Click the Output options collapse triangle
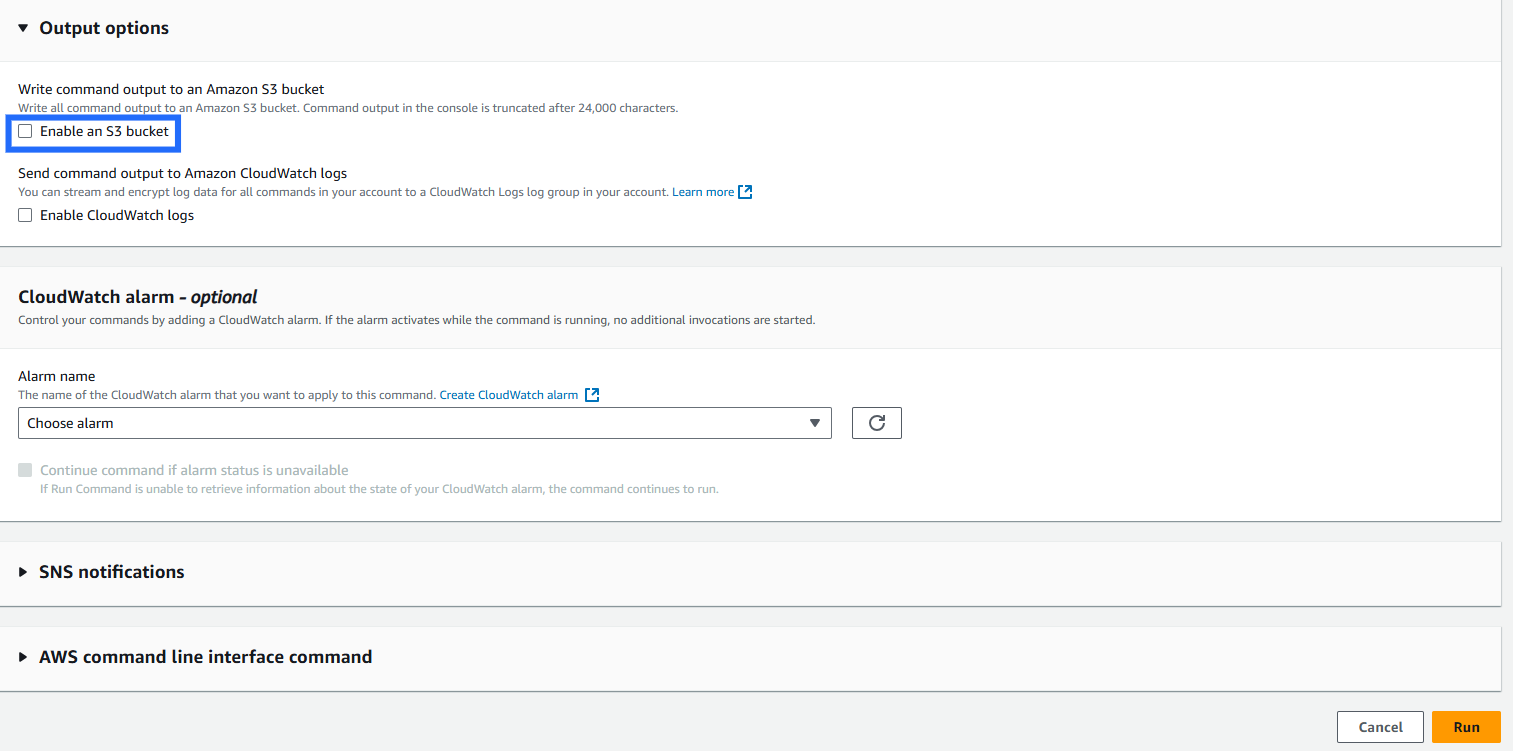 tap(23, 28)
